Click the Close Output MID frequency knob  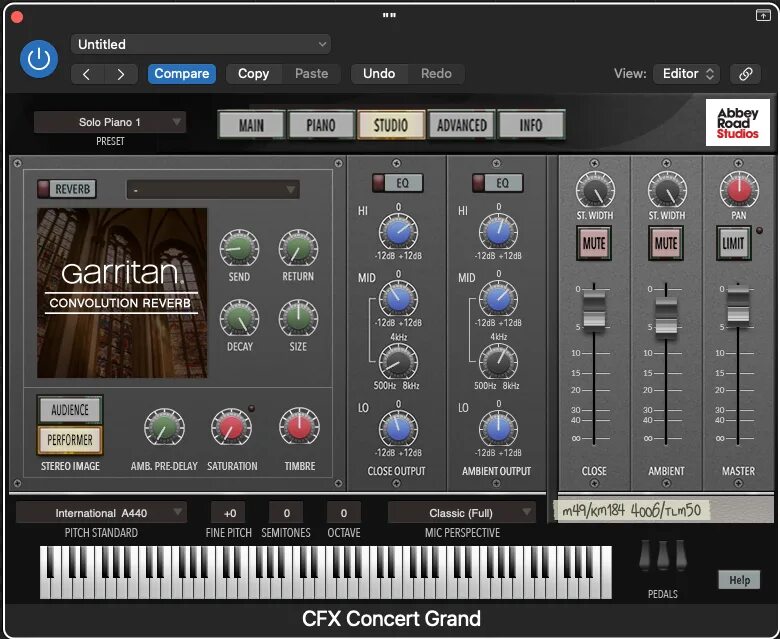click(x=398, y=363)
